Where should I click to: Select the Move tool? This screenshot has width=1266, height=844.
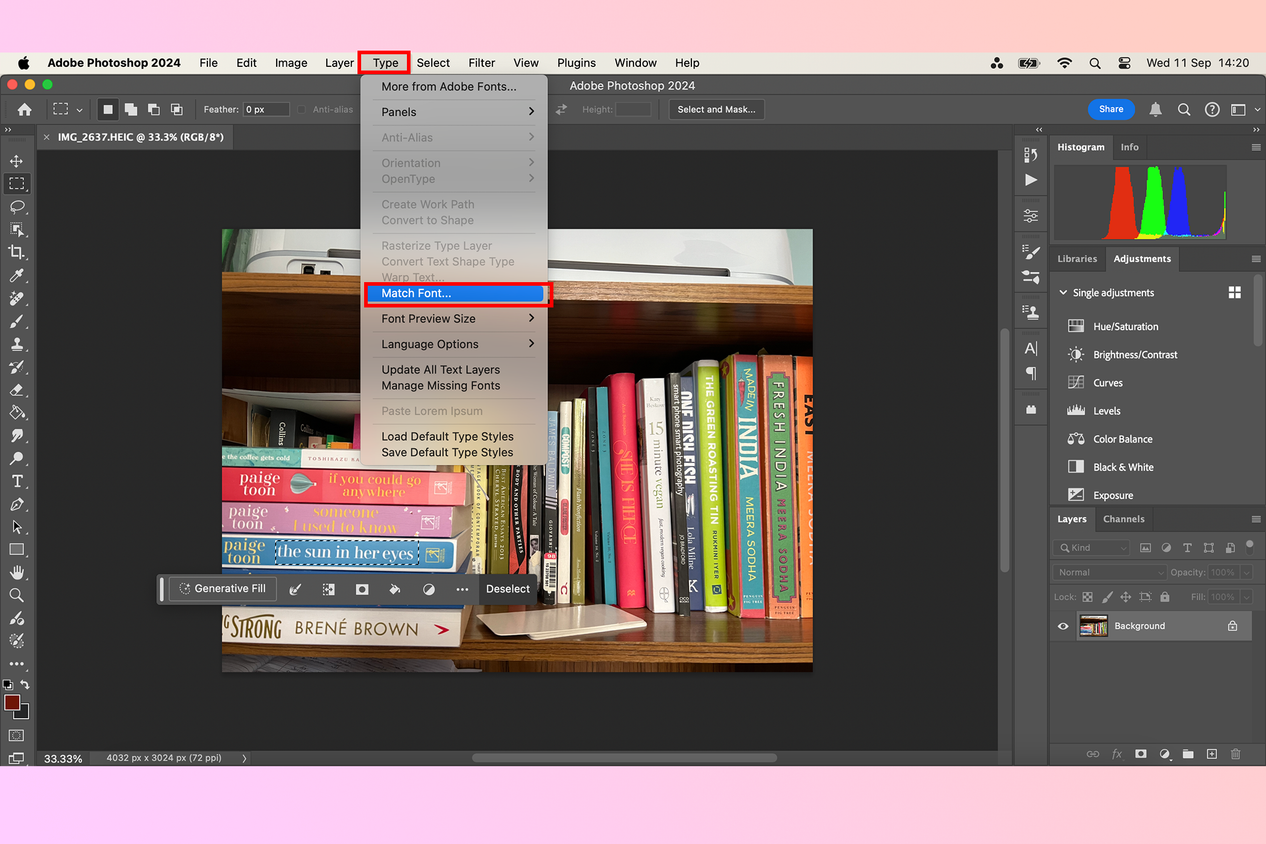pos(16,161)
